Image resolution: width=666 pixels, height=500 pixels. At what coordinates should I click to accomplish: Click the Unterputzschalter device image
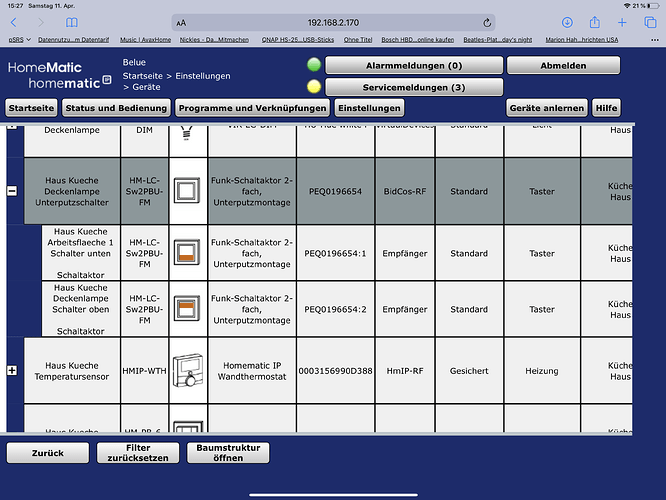(x=188, y=190)
